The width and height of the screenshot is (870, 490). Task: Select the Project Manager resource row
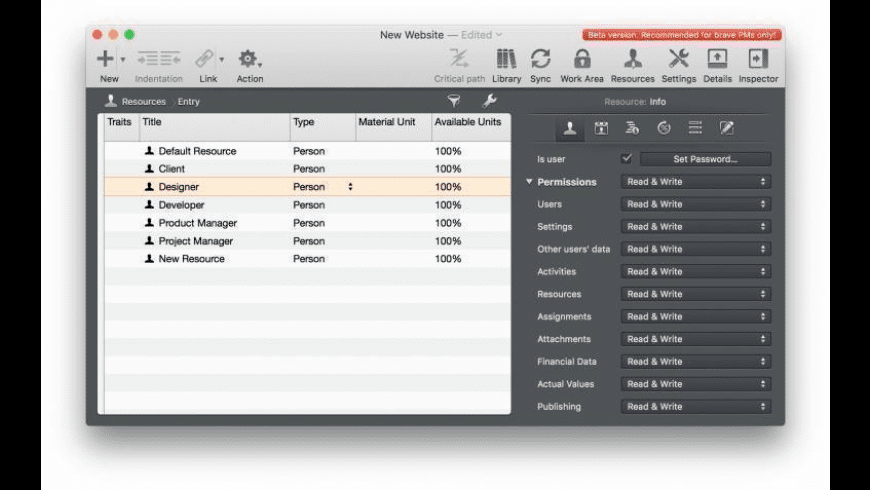tap(195, 241)
